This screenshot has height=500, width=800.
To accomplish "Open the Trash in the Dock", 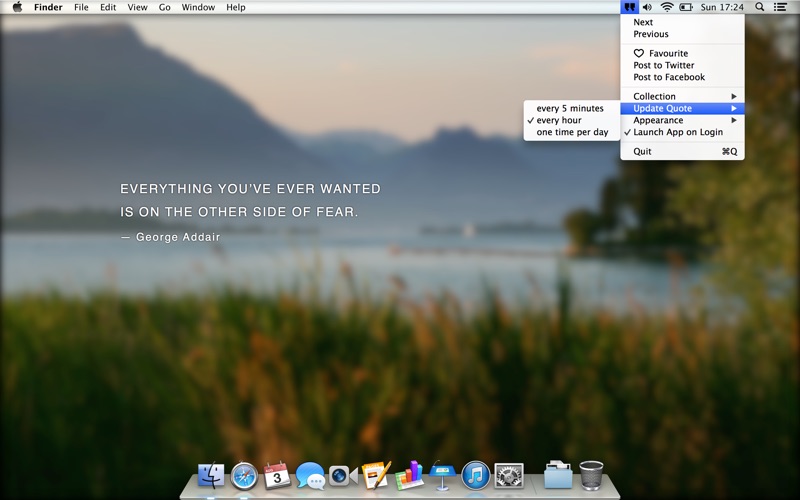I will click(591, 475).
